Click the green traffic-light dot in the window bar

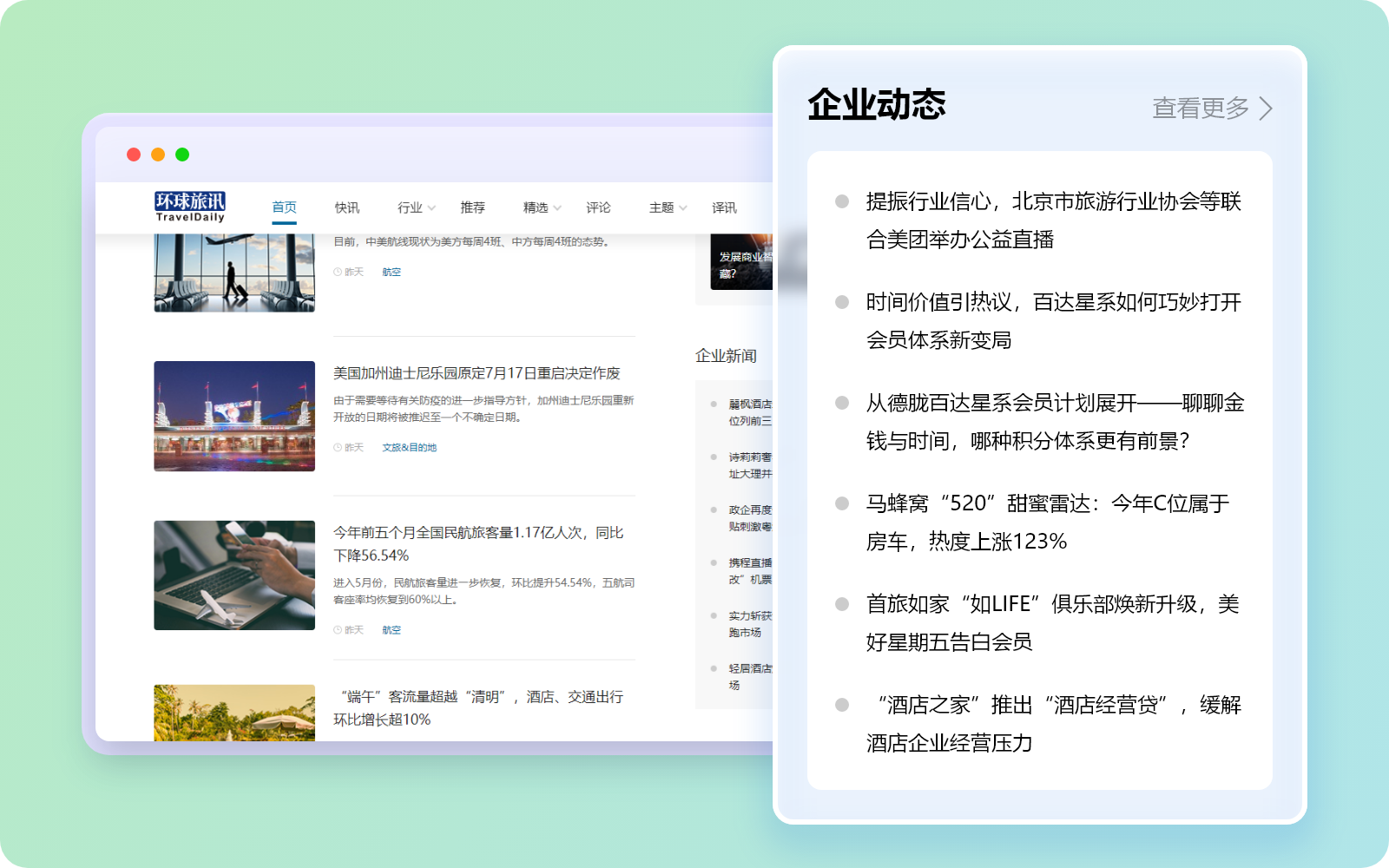click(182, 154)
